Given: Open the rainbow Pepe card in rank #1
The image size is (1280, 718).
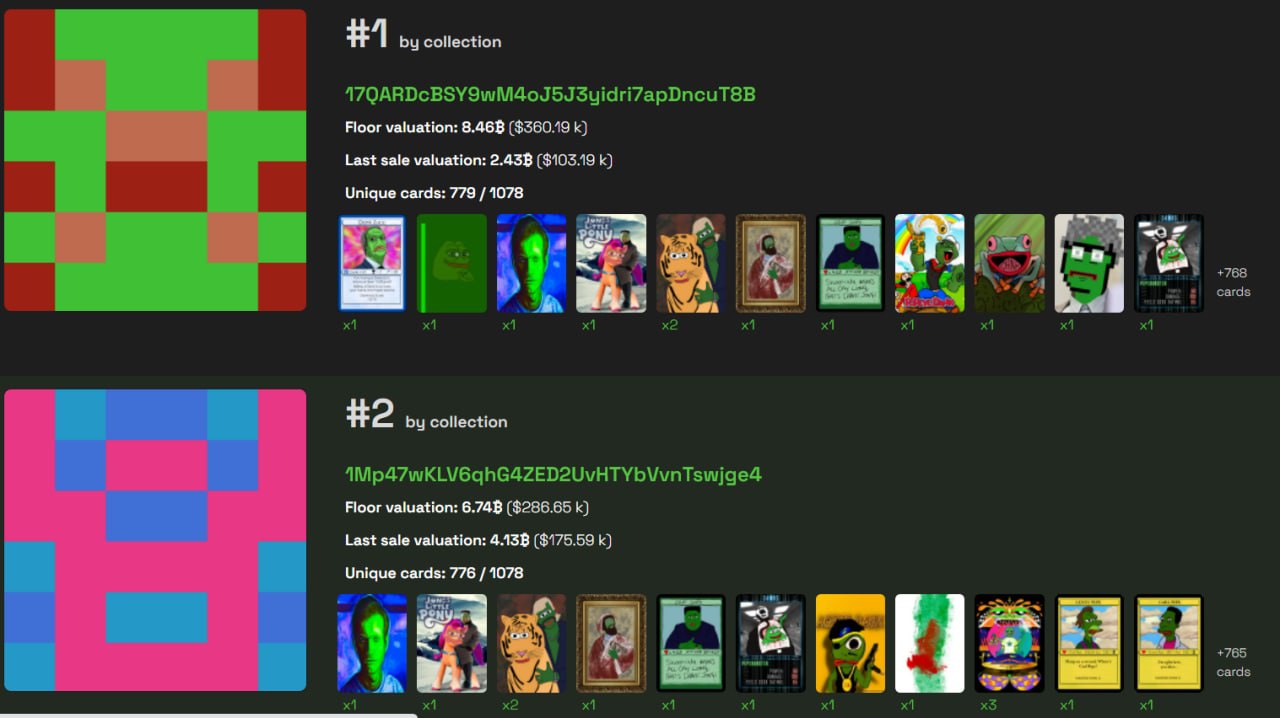Looking at the screenshot, I should [930, 263].
